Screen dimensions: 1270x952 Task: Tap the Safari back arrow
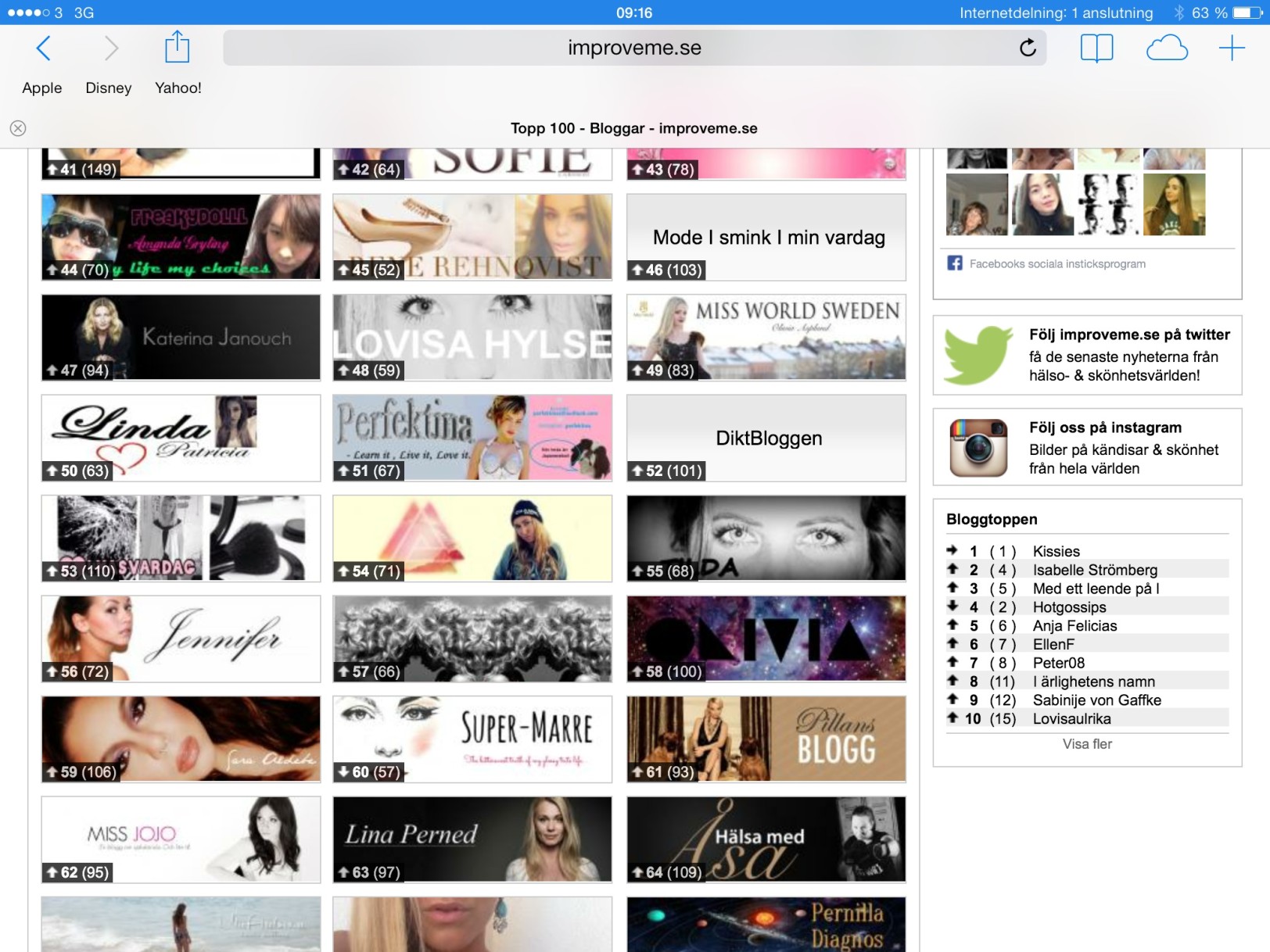(44, 48)
